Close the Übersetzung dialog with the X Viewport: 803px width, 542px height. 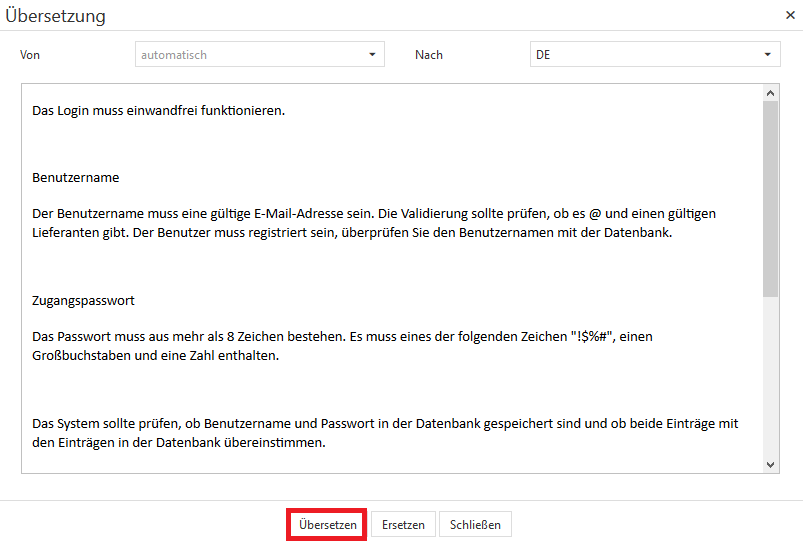click(x=790, y=17)
